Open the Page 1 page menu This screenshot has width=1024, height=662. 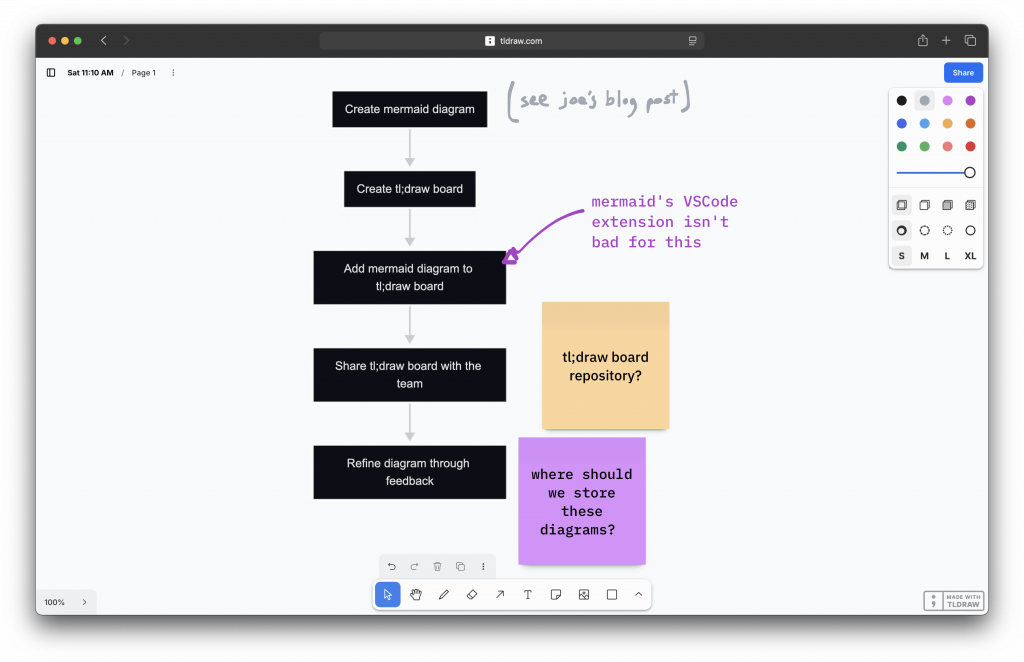[x=144, y=73]
